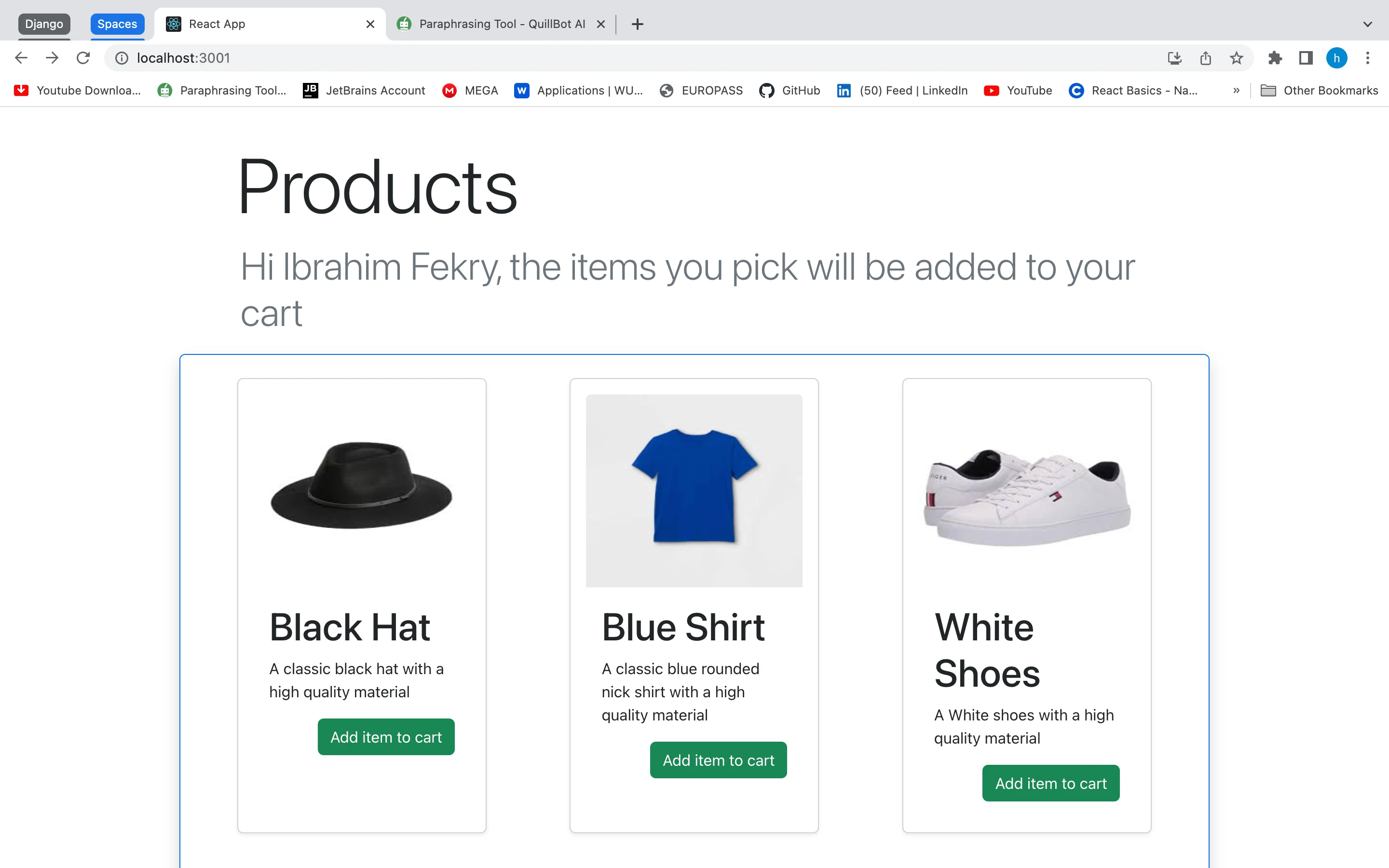Open the Django tab group
This screenshot has width=1389, height=868.
44,24
